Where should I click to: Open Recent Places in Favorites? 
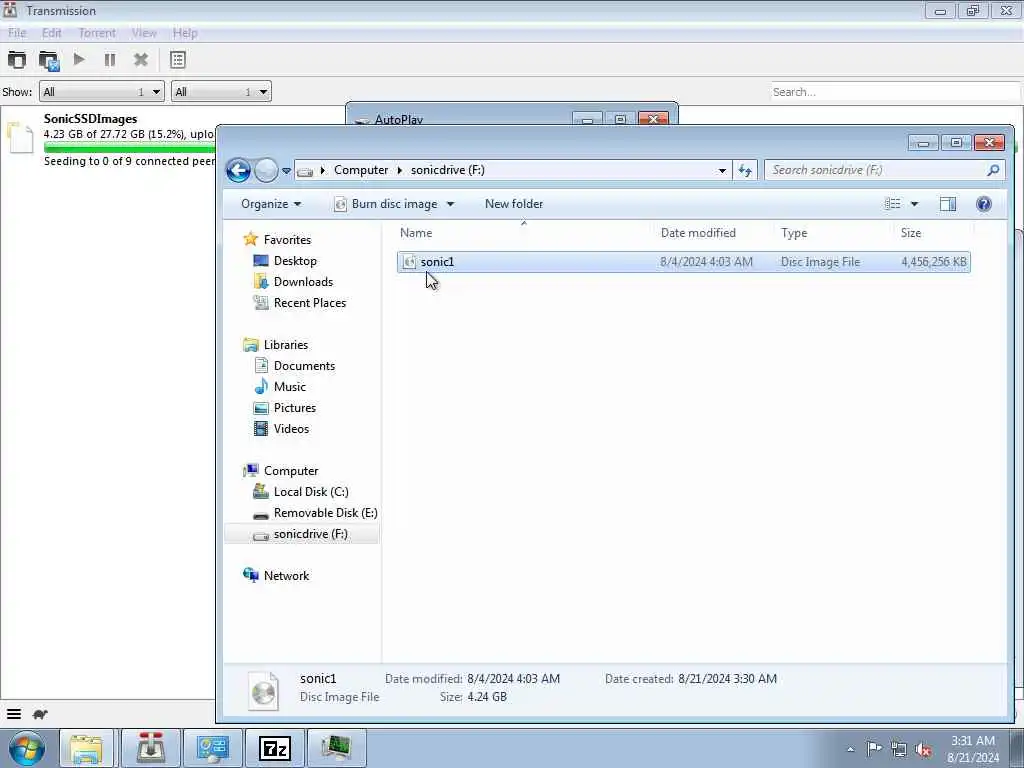click(310, 302)
